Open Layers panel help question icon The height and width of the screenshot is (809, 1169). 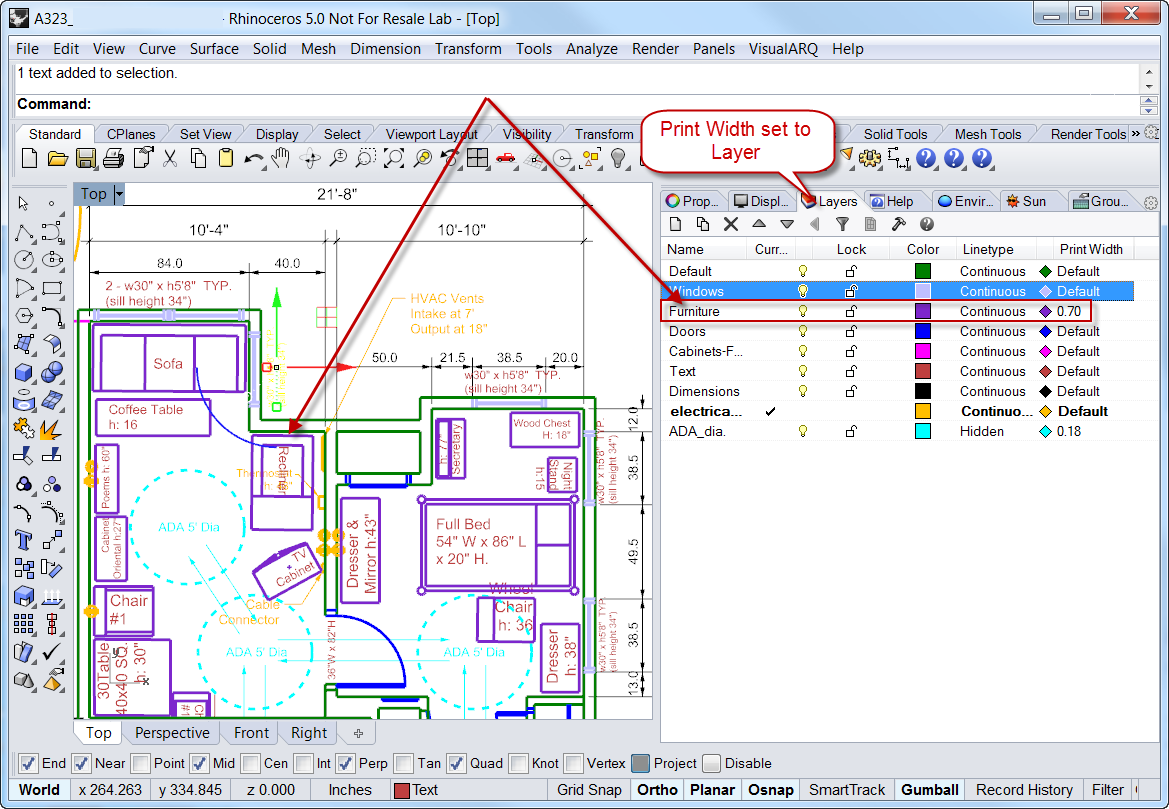[x=927, y=224]
